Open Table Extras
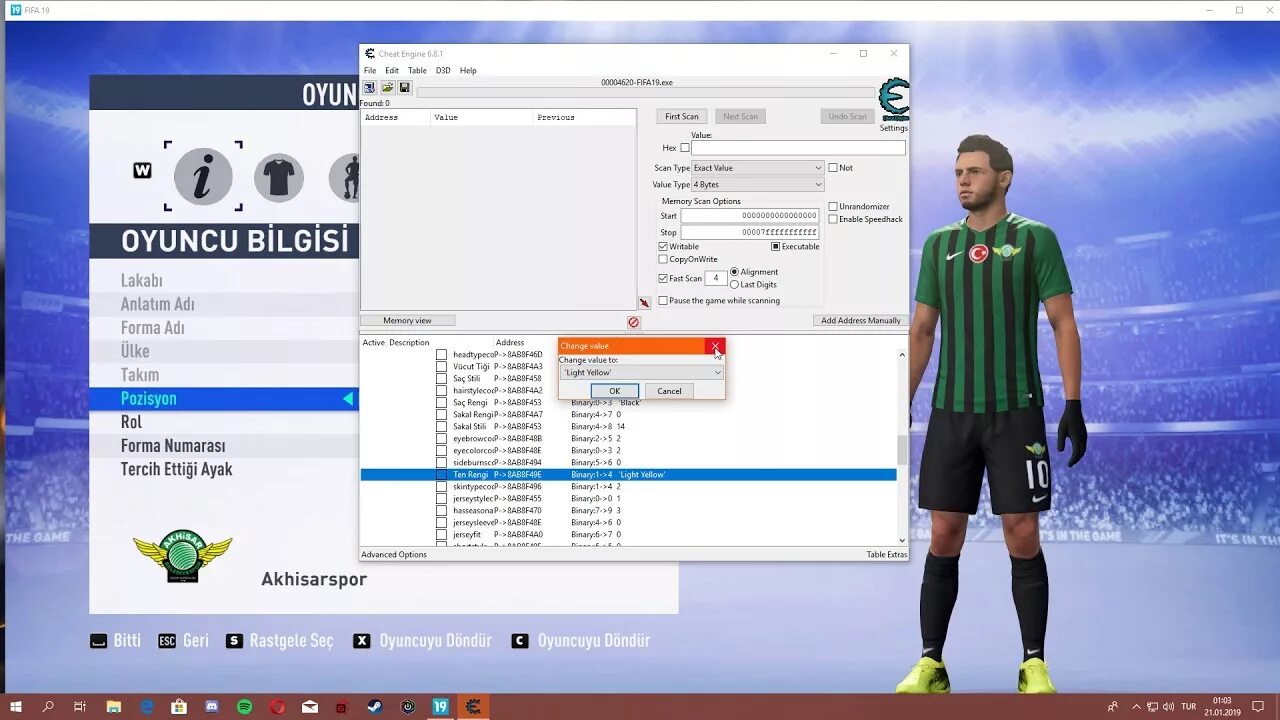This screenshot has height=720, width=1280. click(x=887, y=555)
